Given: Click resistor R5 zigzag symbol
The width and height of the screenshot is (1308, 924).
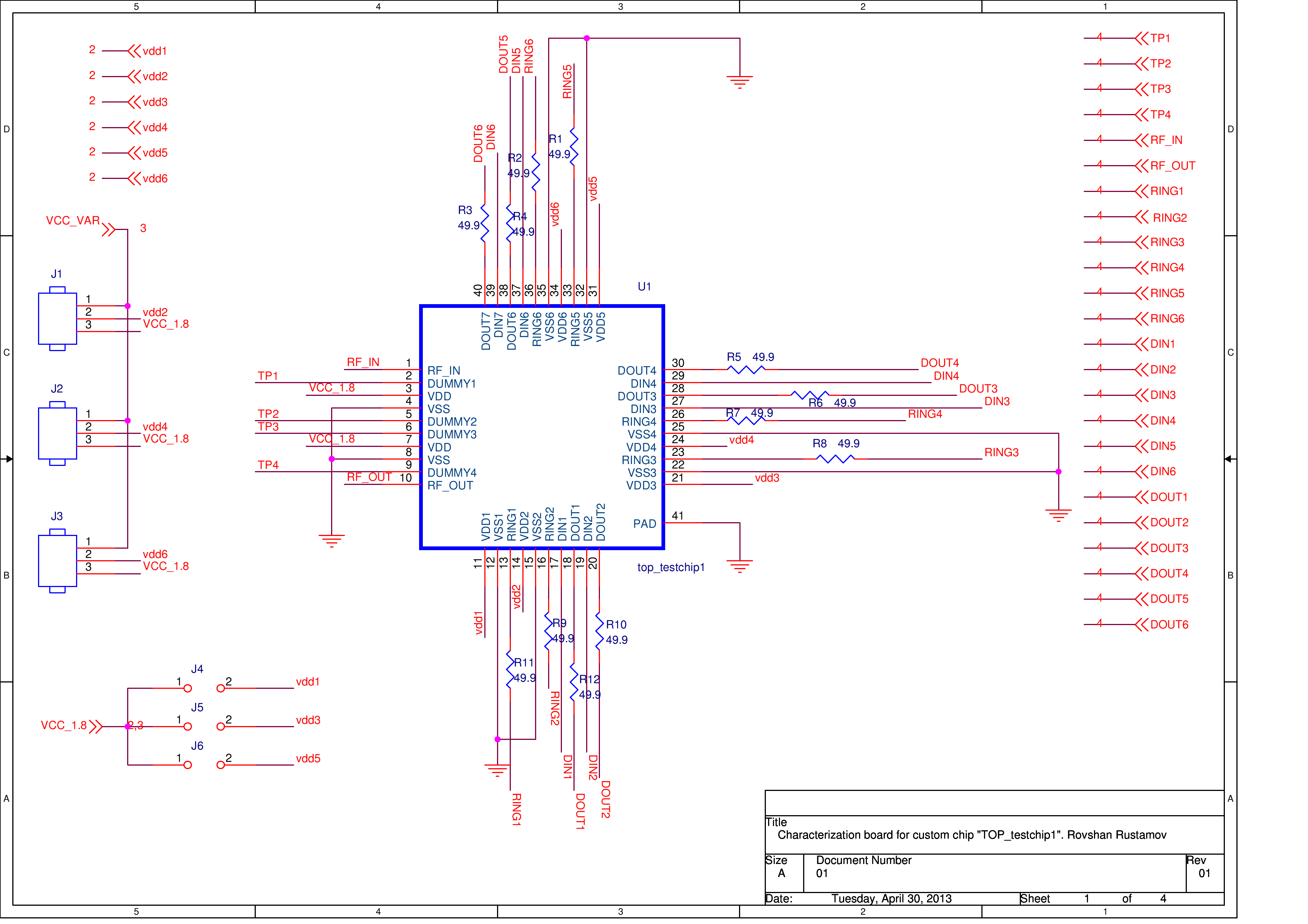Looking at the screenshot, I should [x=746, y=369].
